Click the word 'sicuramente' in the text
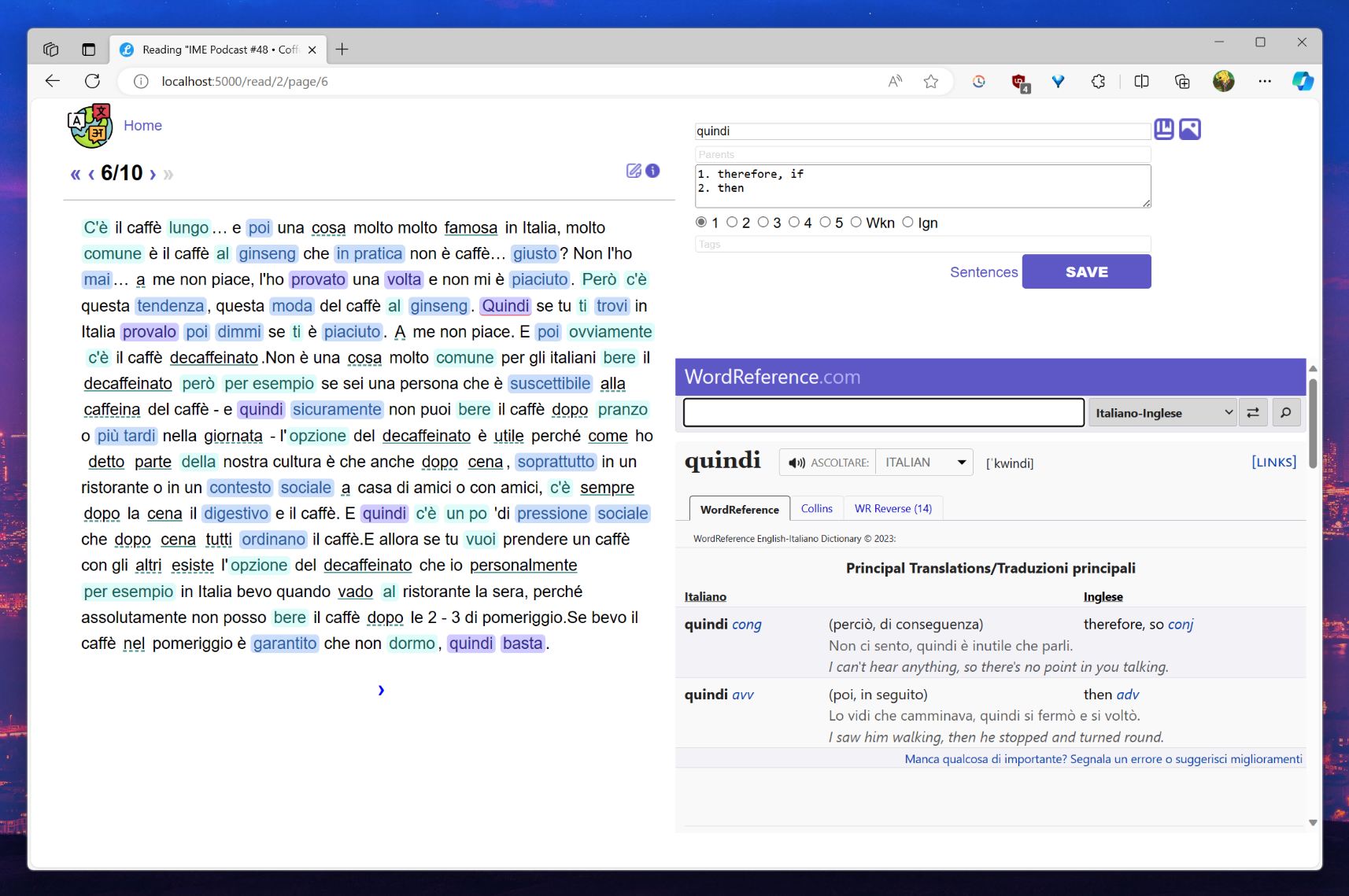Screen dimensions: 1349x896 (337, 409)
